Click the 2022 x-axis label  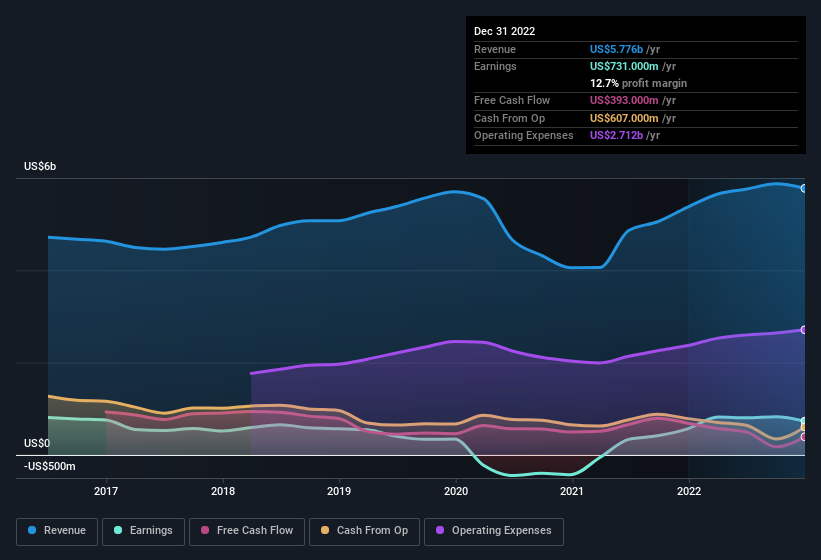pyautogui.click(x=689, y=491)
